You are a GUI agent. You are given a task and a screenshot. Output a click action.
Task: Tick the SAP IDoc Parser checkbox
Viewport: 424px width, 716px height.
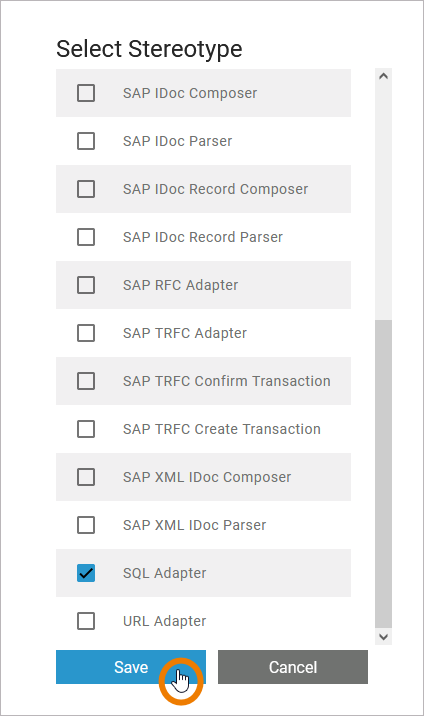pyautogui.click(x=86, y=141)
